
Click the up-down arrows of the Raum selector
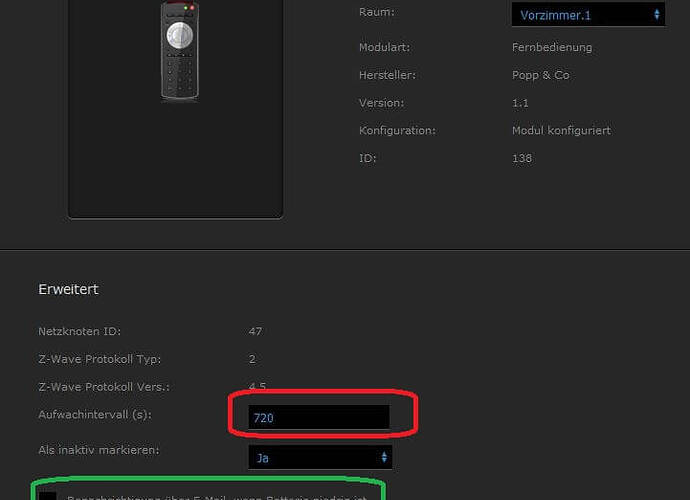tap(657, 15)
